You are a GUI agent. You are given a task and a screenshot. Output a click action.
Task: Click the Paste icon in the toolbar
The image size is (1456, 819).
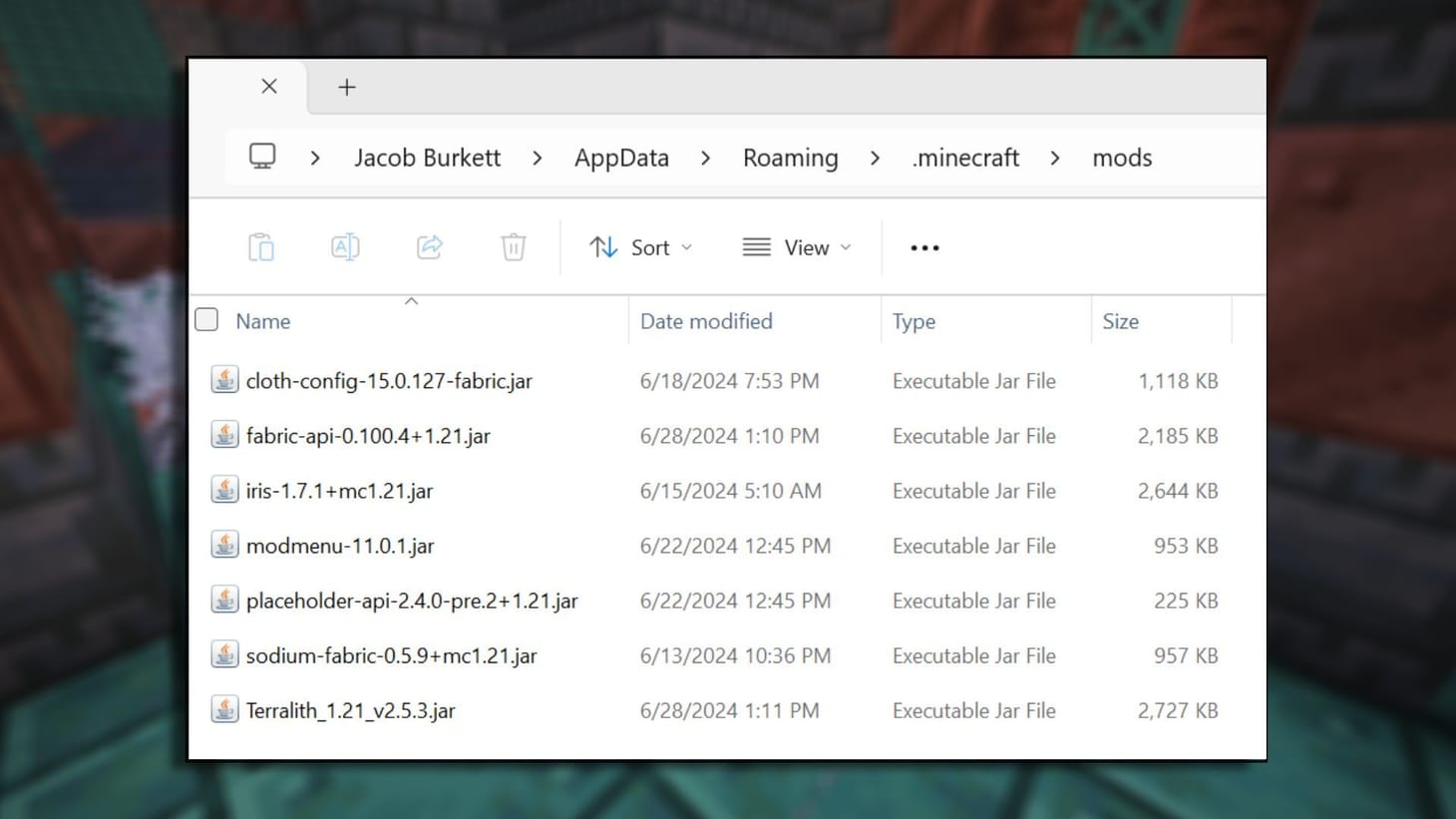(x=260, y=246)
